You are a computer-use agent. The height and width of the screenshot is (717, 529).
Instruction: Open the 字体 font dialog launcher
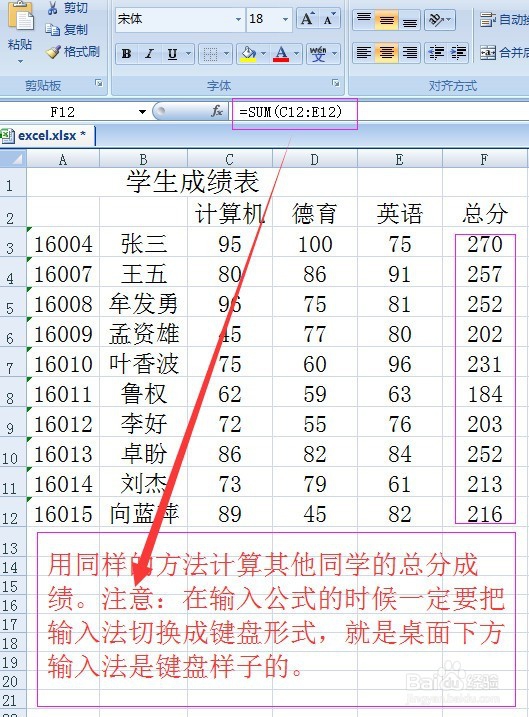[336, 83]
